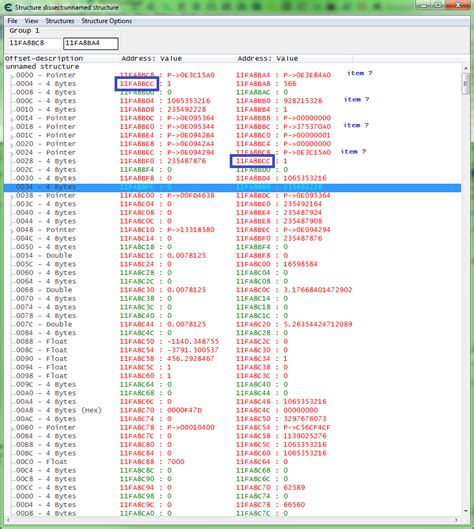This screenshot has width=474, height=529.
Task: Select the 0090 - Float row
Action: 232,359
